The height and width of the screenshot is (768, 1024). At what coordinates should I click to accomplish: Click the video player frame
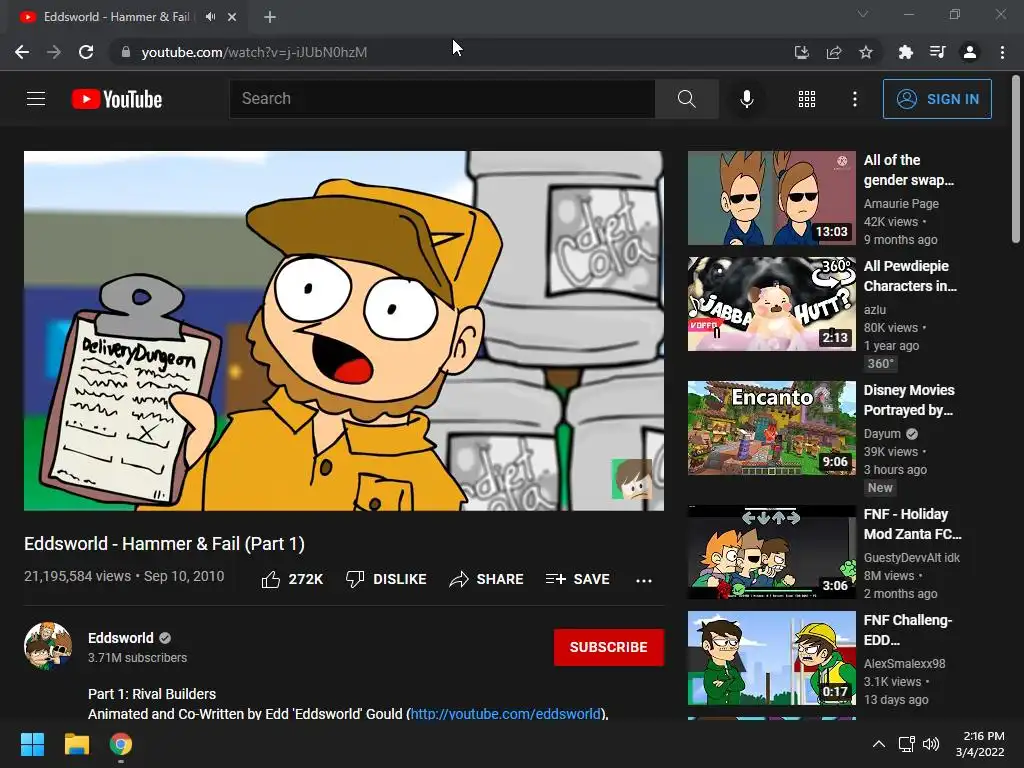344,330
